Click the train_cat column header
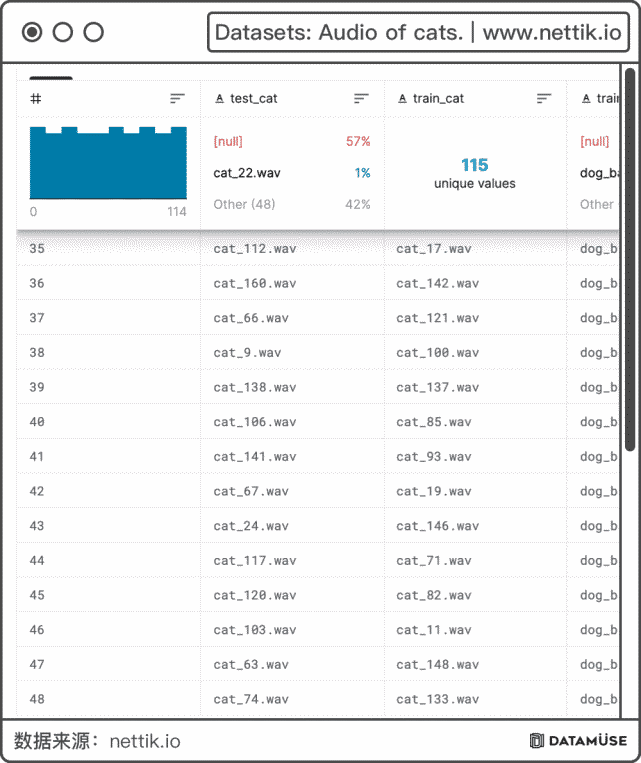 coord(438,99)
